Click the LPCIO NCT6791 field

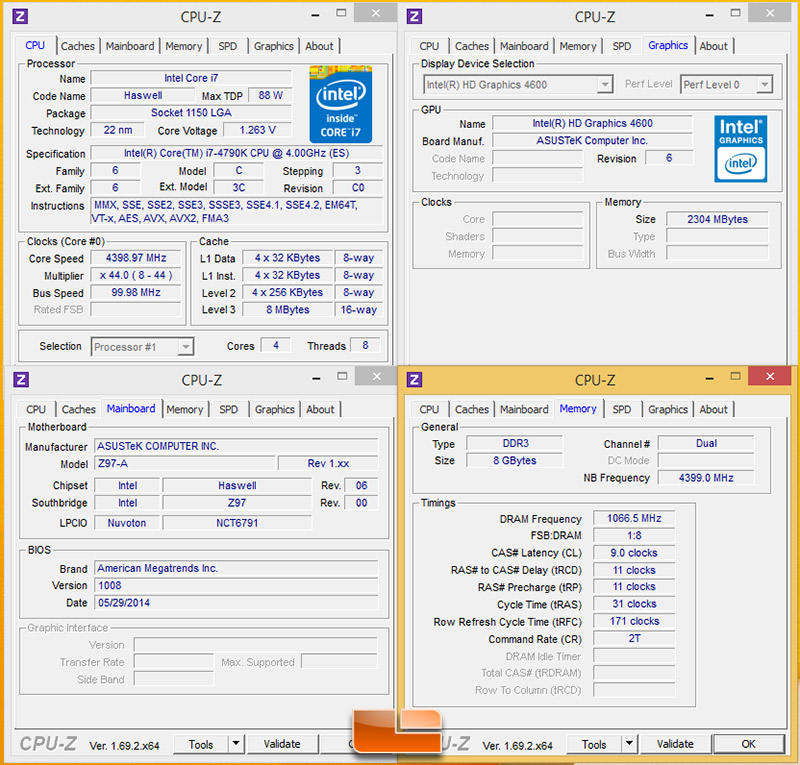click(237, 523)
